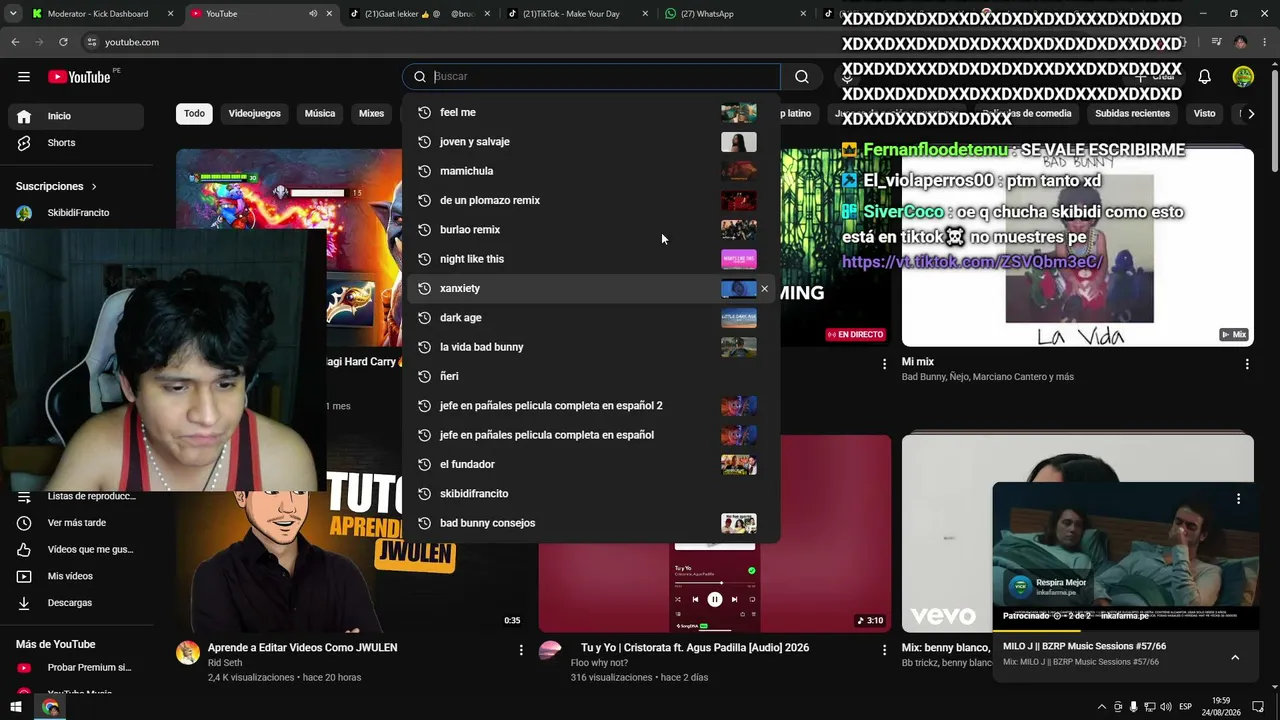Open the ESP language selector
The width and height of the screenshot is (1280, 720).
[1185, 707]
